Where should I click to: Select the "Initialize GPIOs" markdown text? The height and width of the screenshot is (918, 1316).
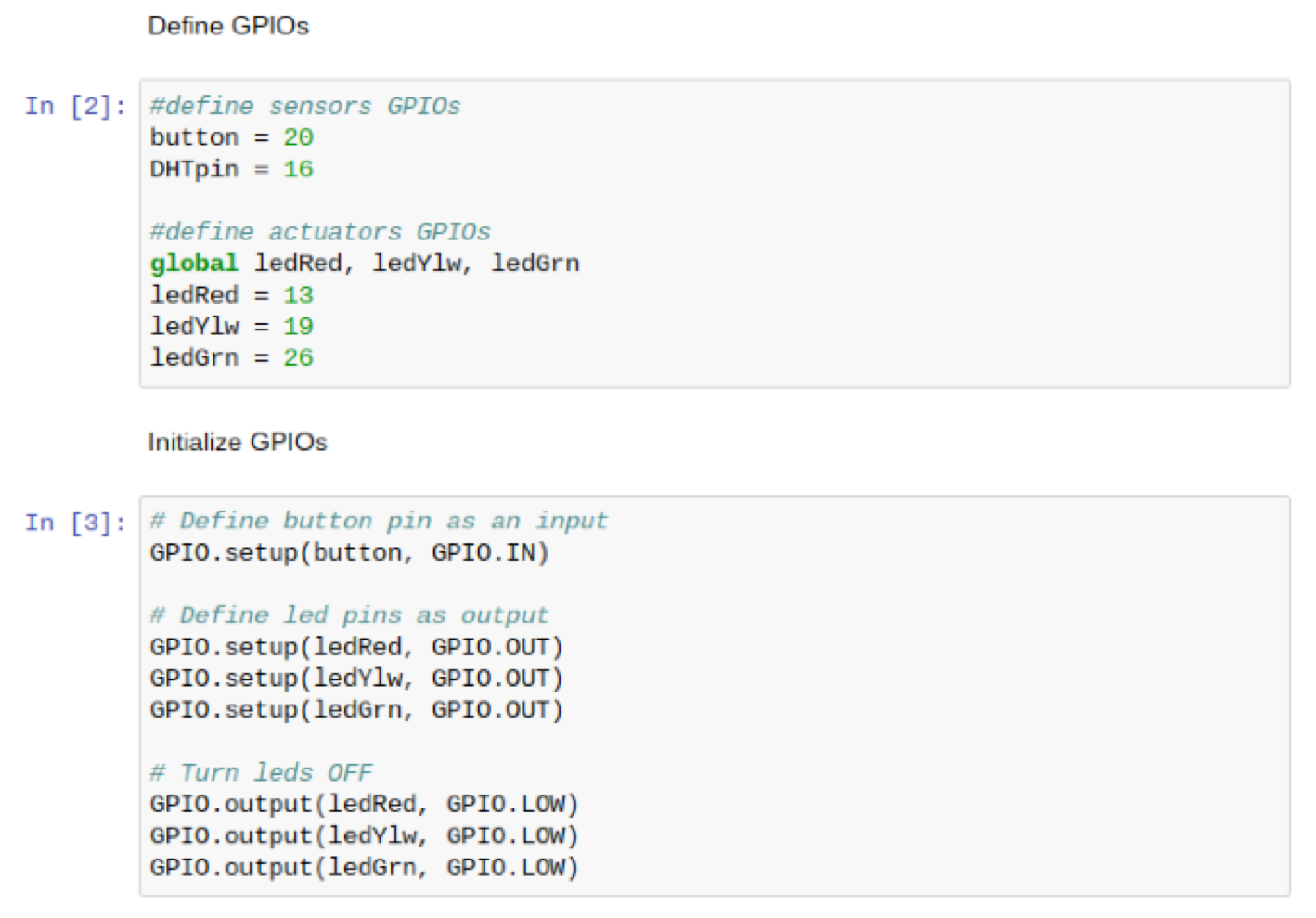[x=238, y=443]
